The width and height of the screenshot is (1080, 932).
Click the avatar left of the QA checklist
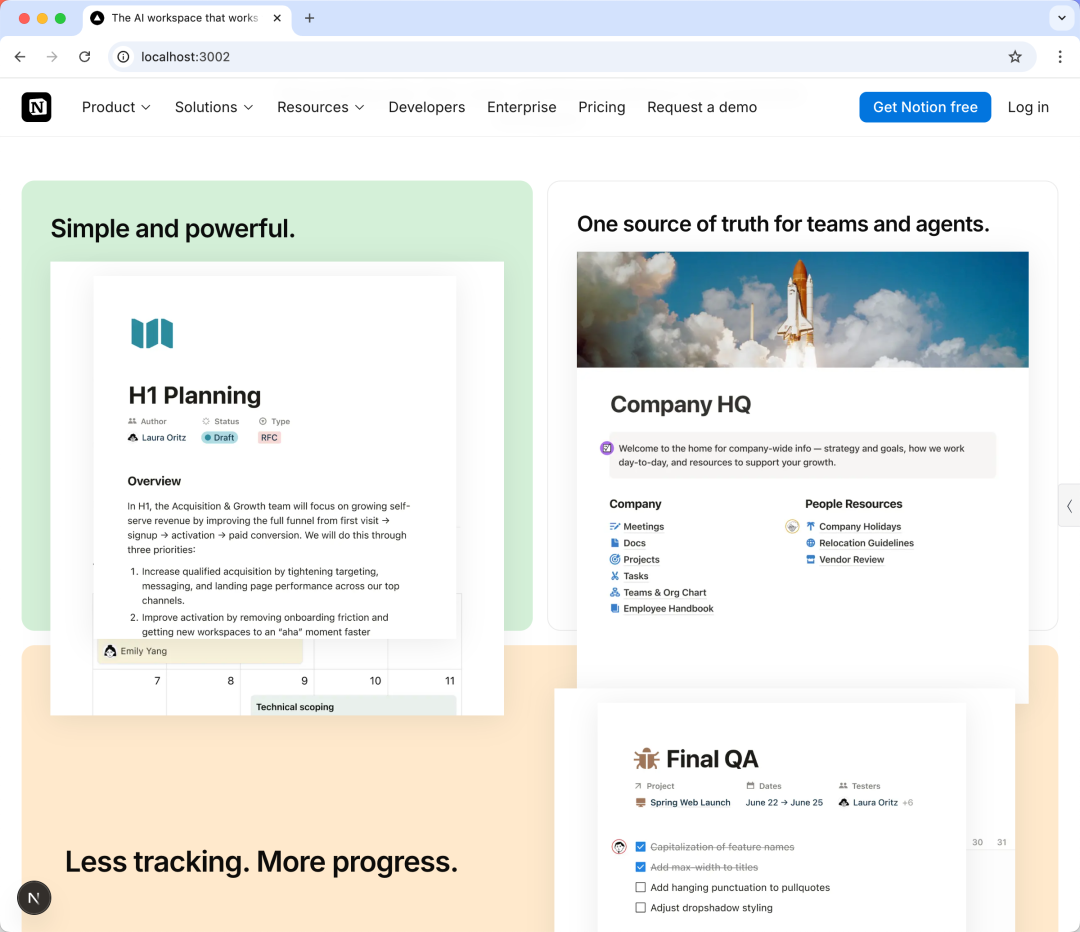click(x=619, y=847)
